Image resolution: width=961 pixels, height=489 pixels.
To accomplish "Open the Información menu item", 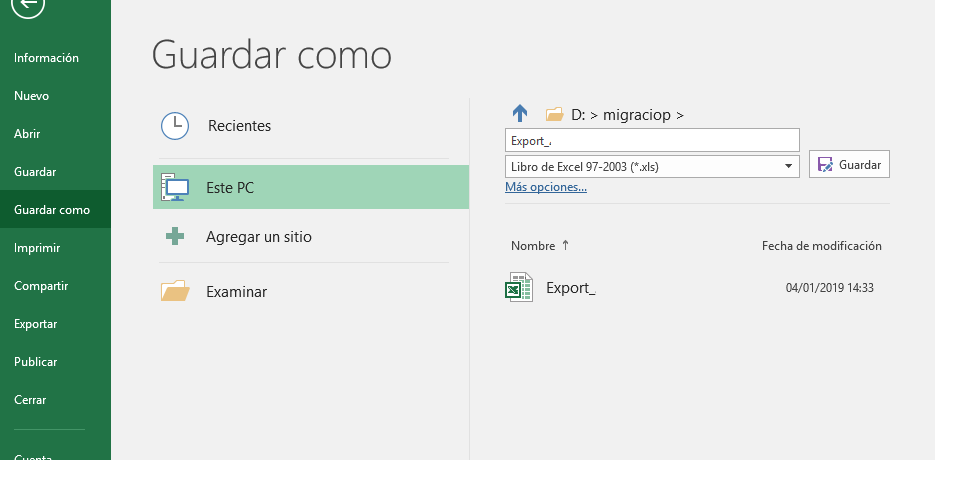I will [x=46, y=58].
